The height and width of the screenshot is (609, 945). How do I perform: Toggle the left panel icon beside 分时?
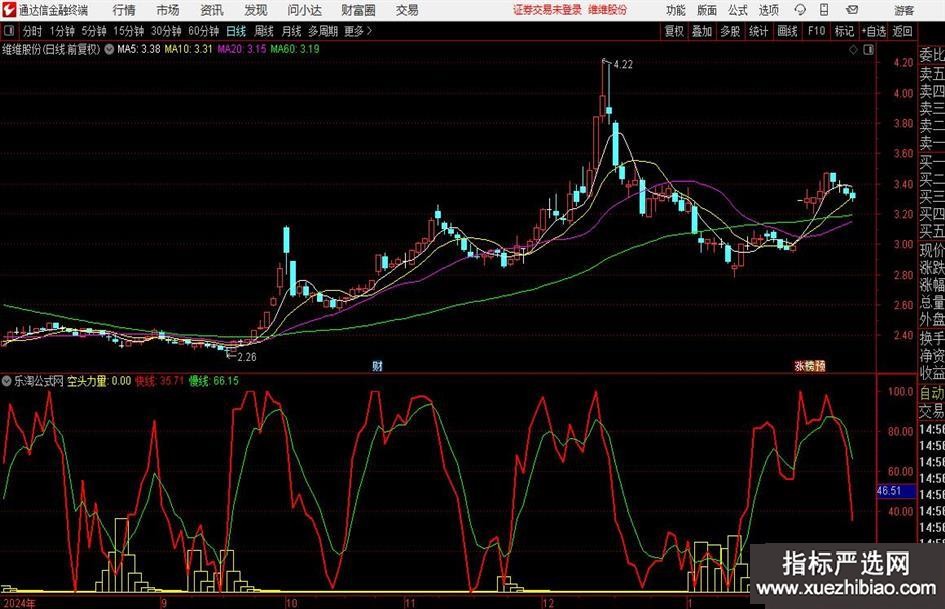(x=8, y=31)
